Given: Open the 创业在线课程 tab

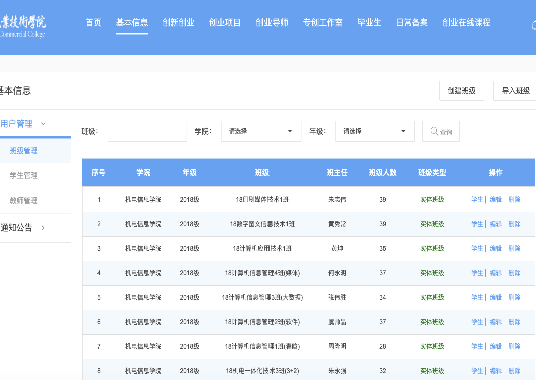Looking at the screenshot, I should coord(466,23).
